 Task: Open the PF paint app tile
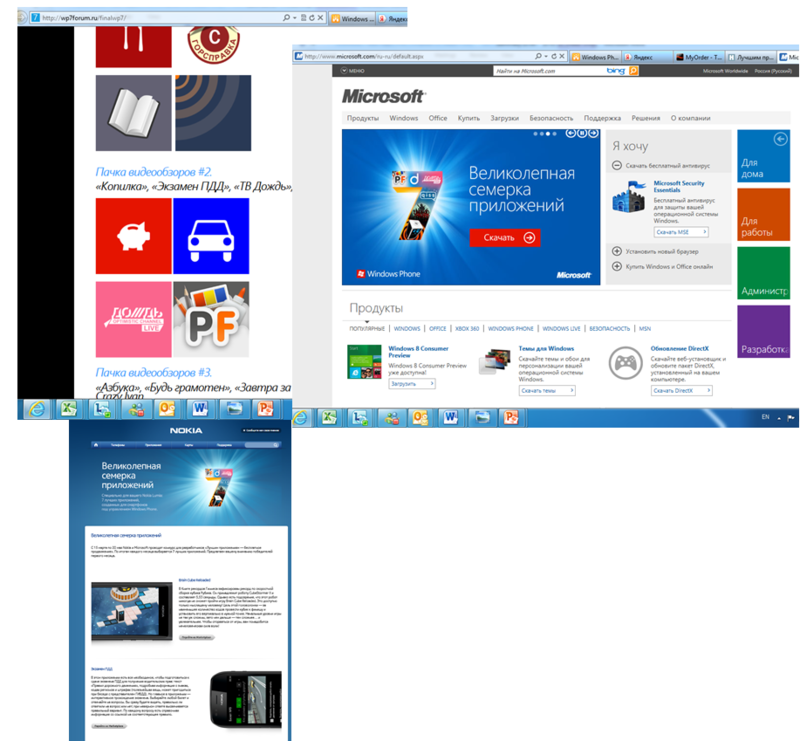[x=211, y=319]
